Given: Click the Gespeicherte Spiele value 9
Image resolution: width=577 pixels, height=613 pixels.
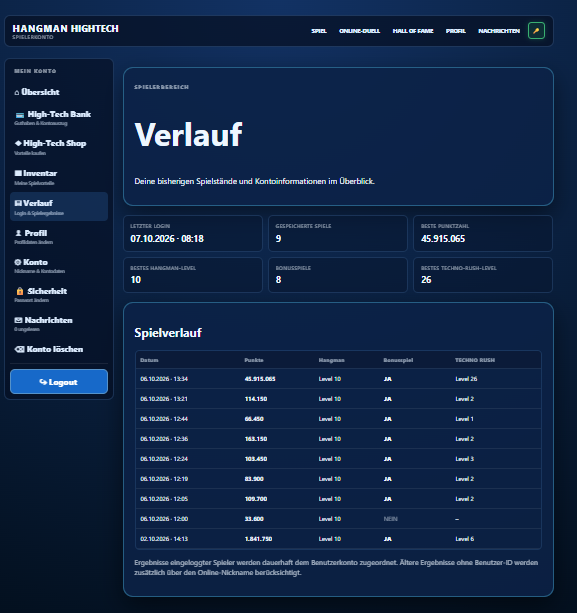Looking at the screenshot, I should point(278,238).
